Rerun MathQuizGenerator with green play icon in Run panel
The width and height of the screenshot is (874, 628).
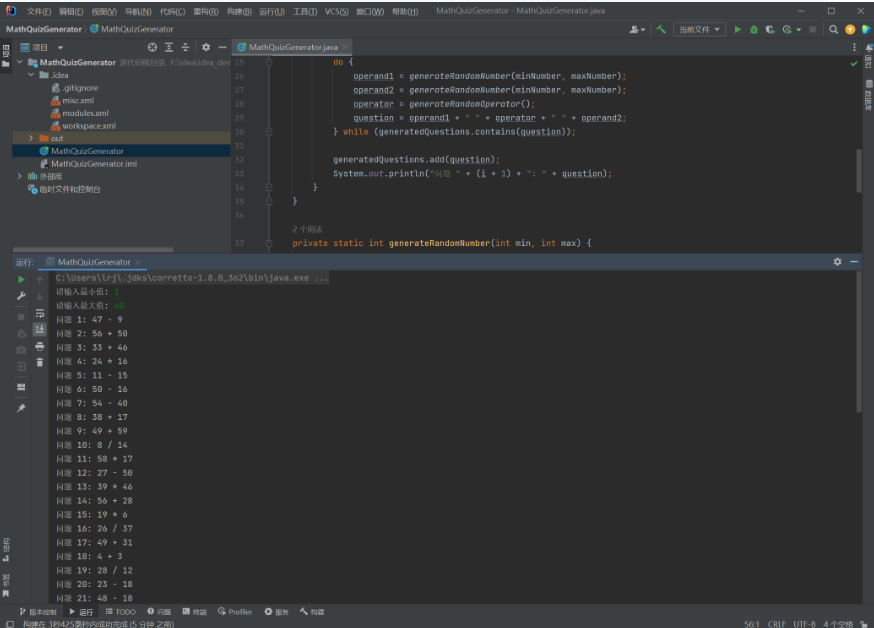tap(21, 279)
